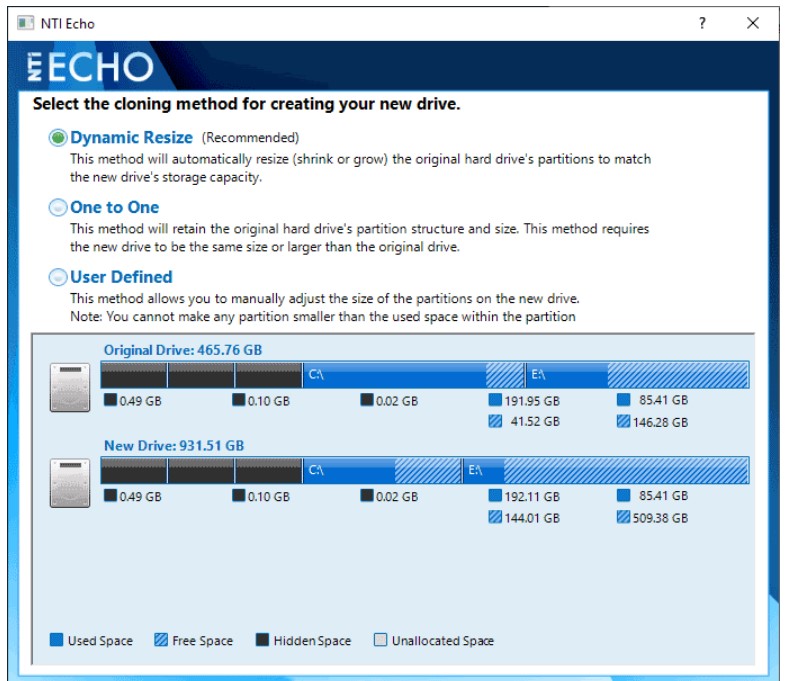
Task: Click the Original Drive disk icon
Action: pos(70,388)
